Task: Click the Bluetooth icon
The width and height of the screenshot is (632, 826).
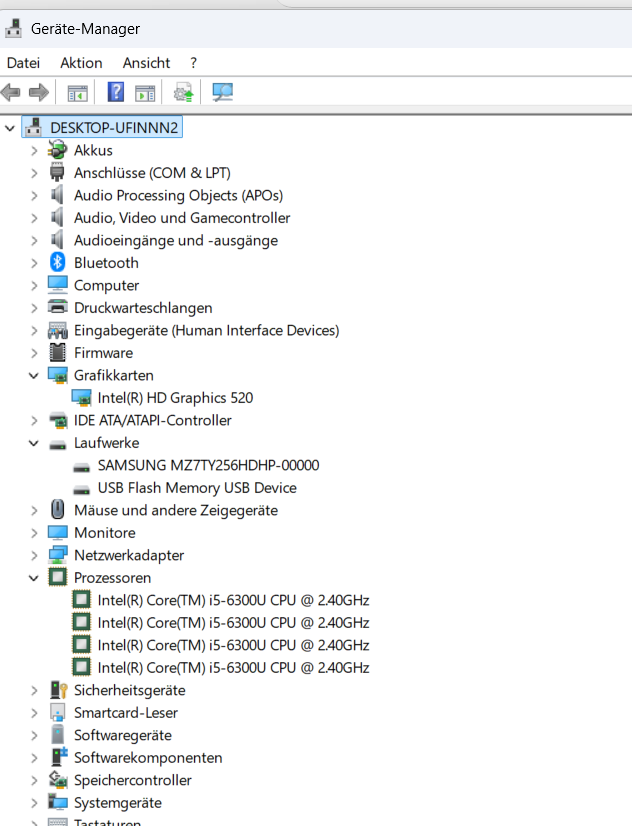Action: tap(57, 262)
